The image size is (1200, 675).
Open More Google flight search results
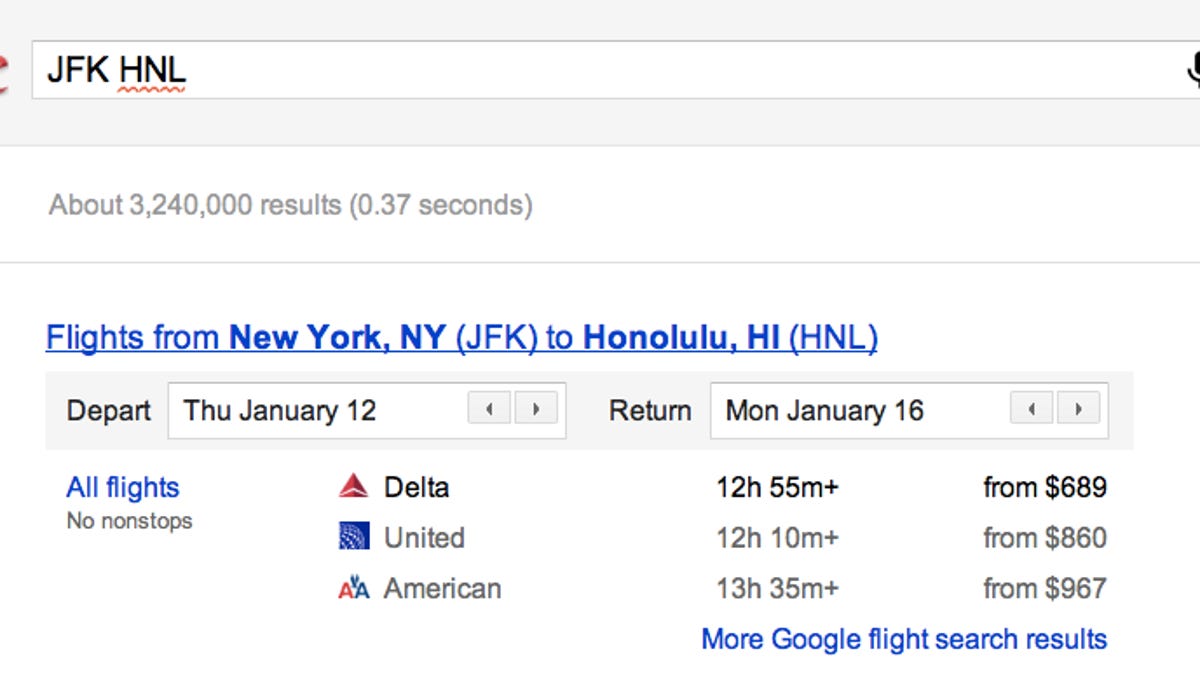902,639
